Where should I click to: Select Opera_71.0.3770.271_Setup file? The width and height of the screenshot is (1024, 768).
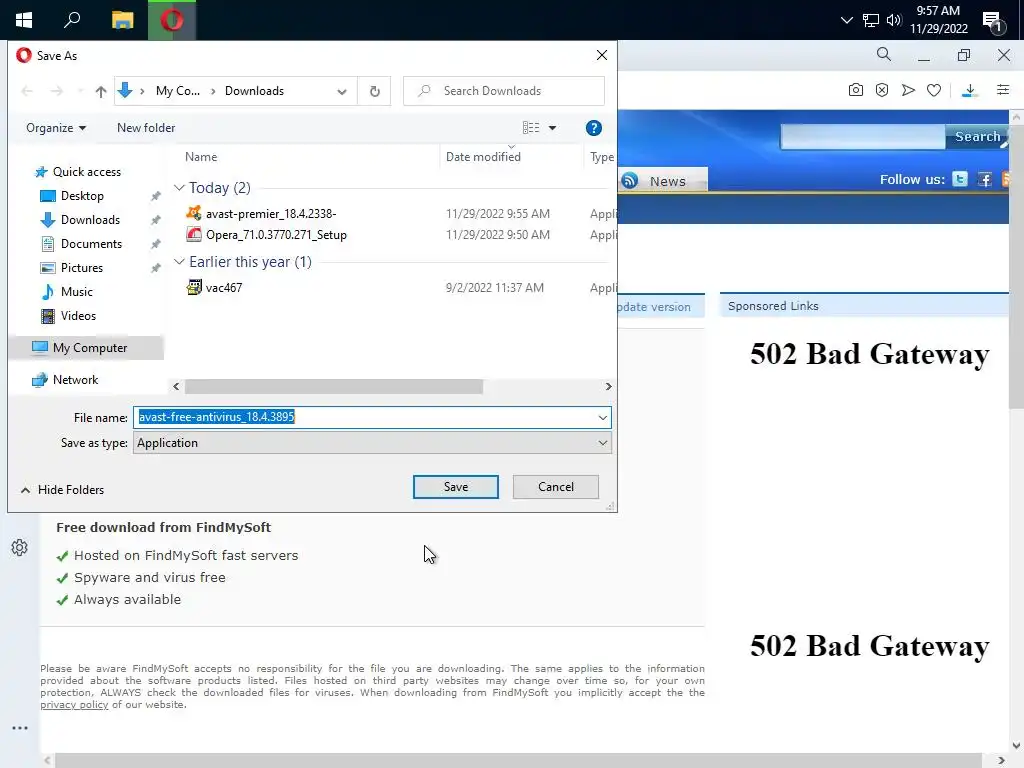[x=276, y=234]
